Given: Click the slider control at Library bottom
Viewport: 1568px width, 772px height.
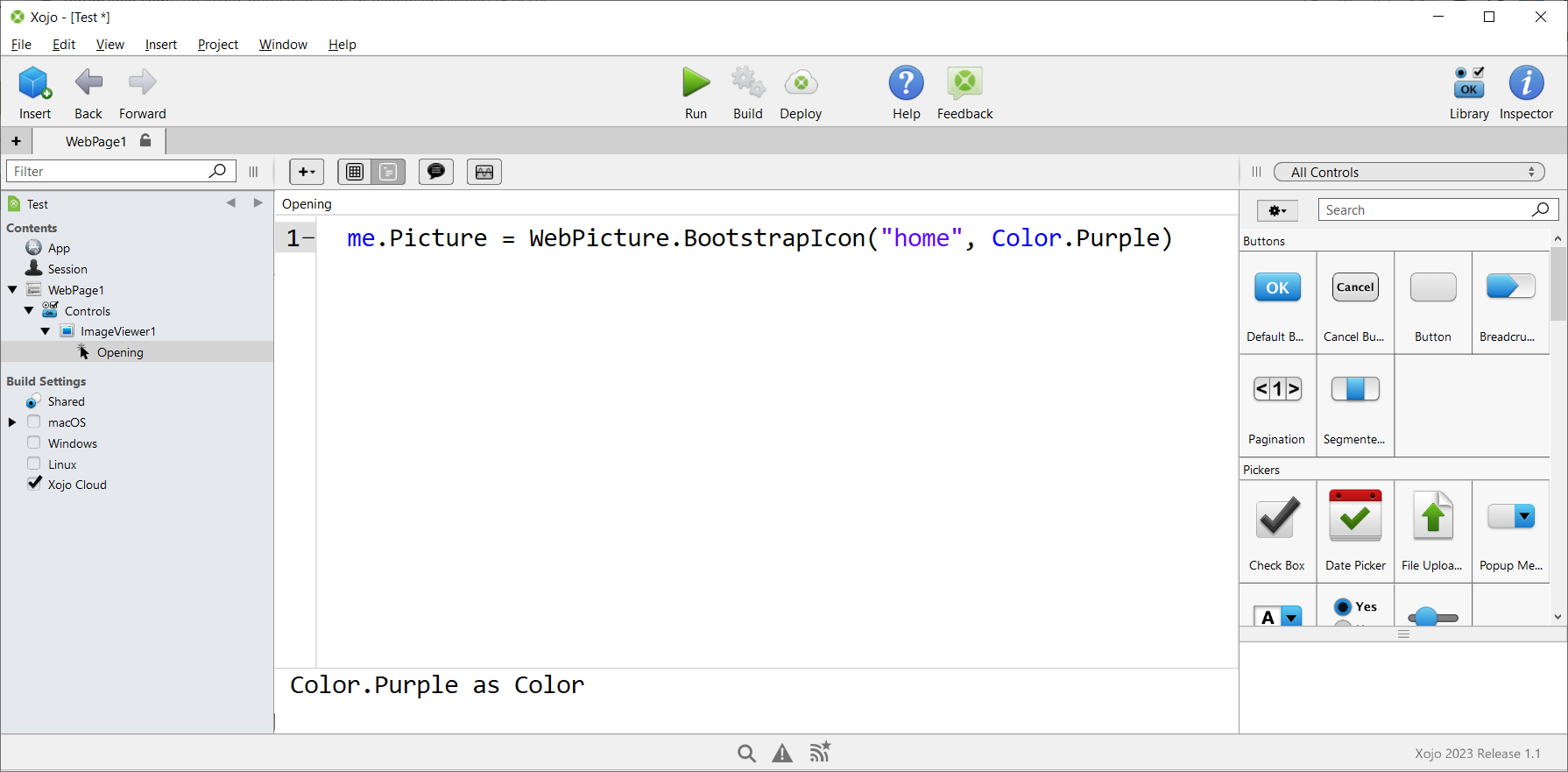Looking at the screenshot, I should [x=1433, y=617].
